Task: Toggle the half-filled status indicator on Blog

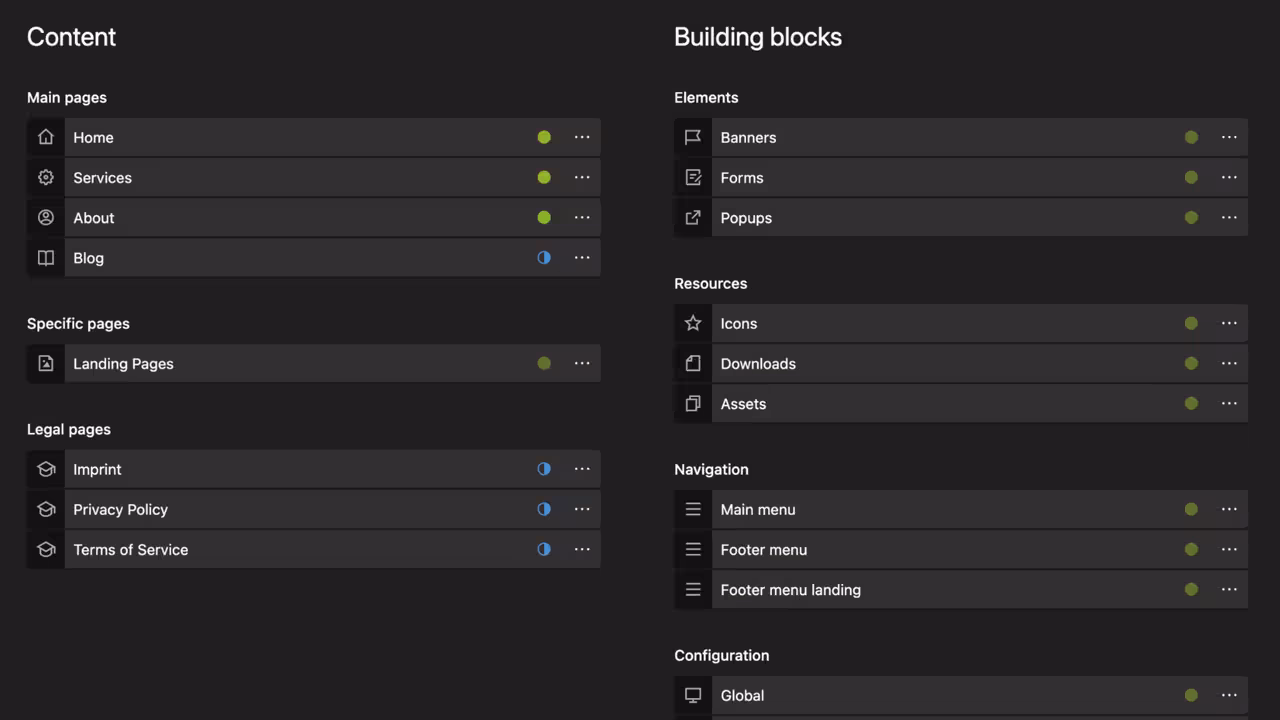Action: (544, 257)
